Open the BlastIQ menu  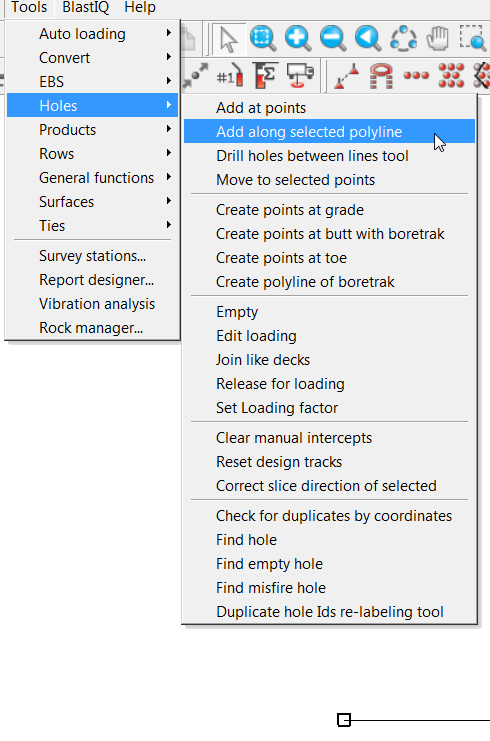[x=86, y=7]
